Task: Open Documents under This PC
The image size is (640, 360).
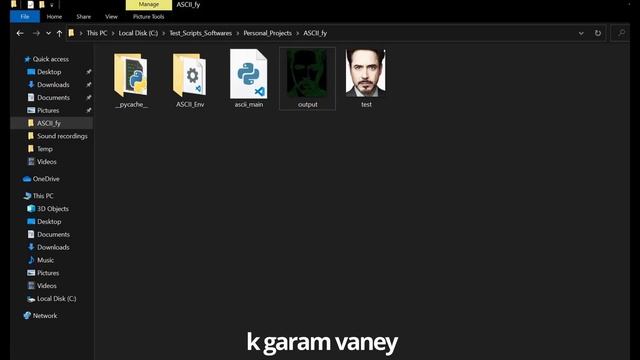Action: click(x=53, y=234)
